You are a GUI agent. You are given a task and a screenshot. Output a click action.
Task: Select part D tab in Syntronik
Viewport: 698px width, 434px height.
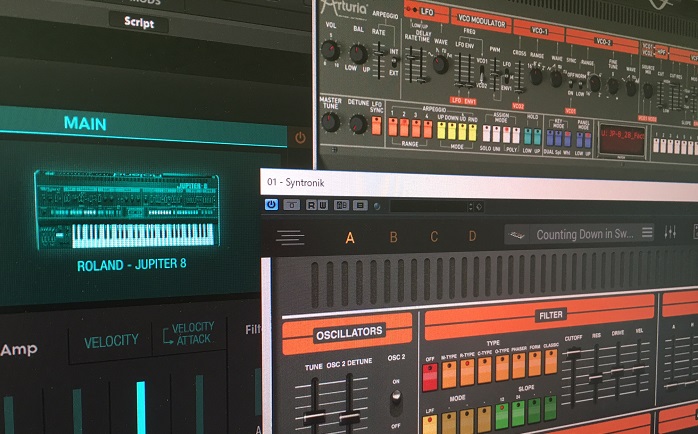click(472, 235)
